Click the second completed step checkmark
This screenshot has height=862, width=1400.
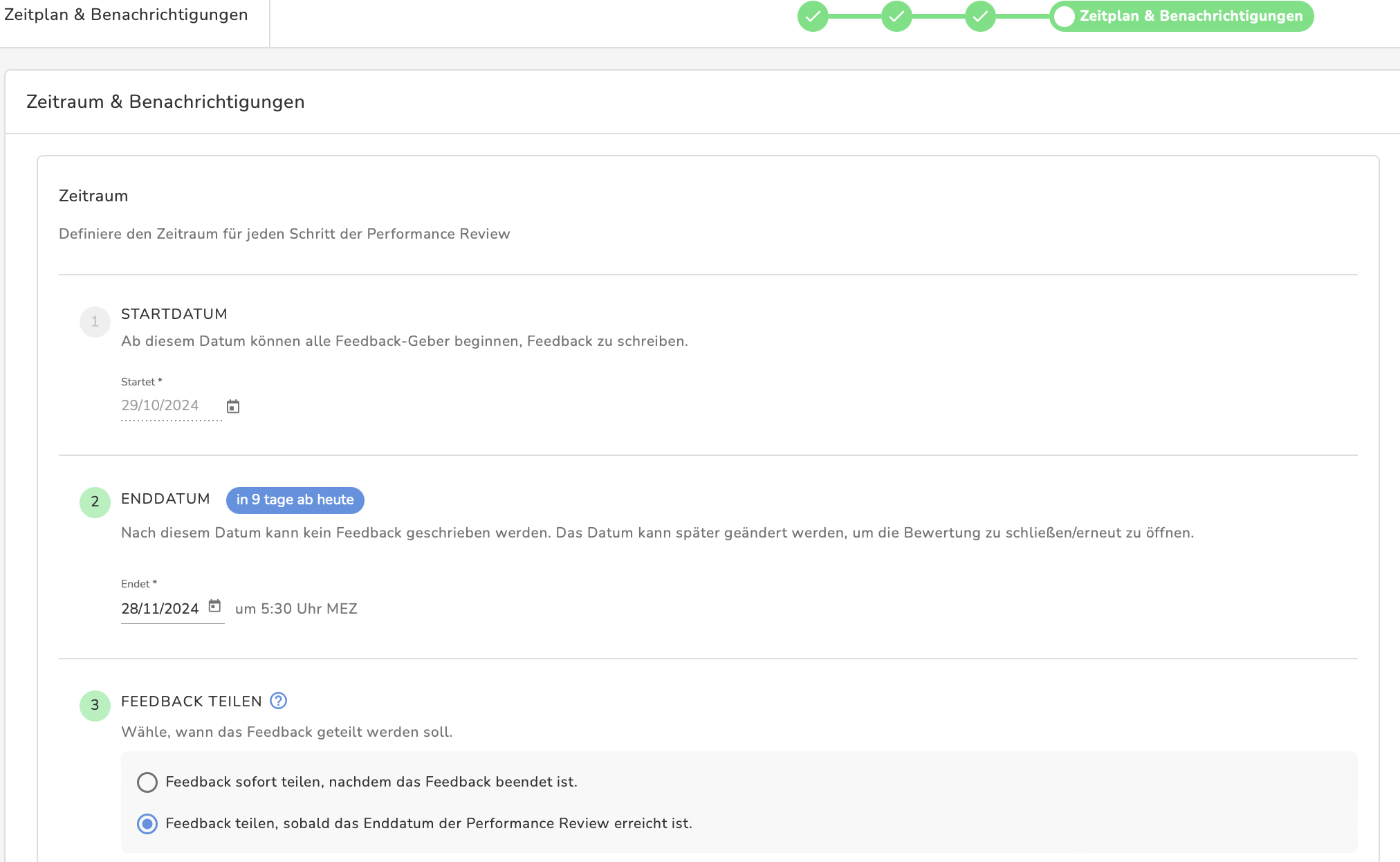(896, 16)
